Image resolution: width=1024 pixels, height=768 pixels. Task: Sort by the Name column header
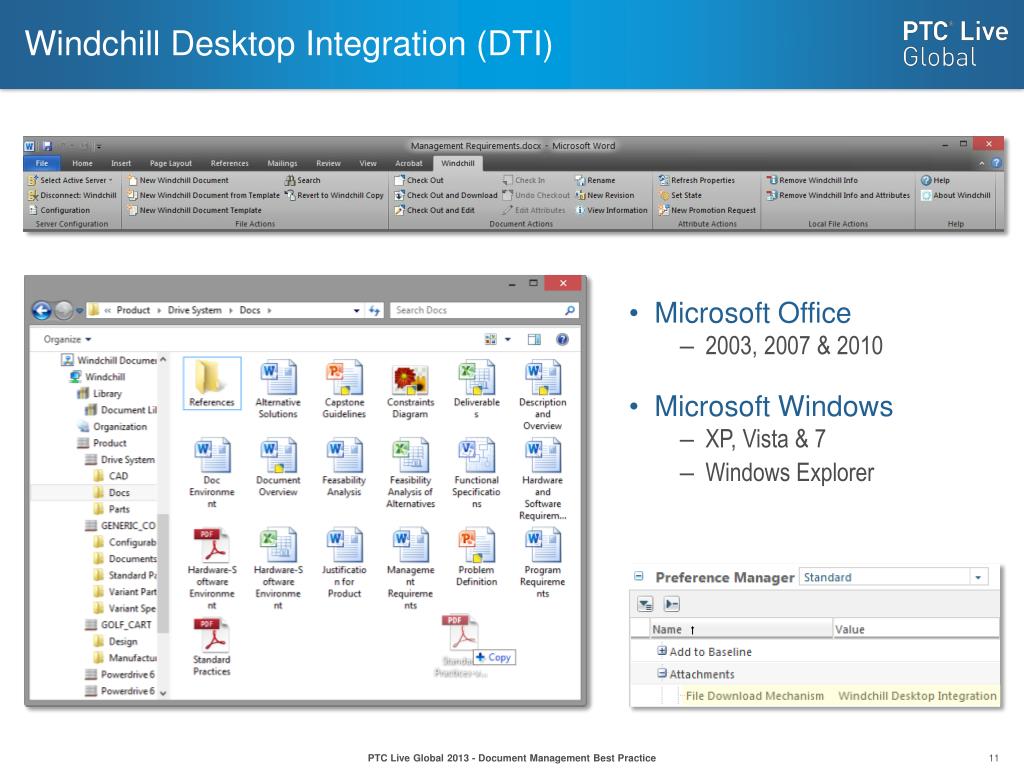tap(741, 629)
